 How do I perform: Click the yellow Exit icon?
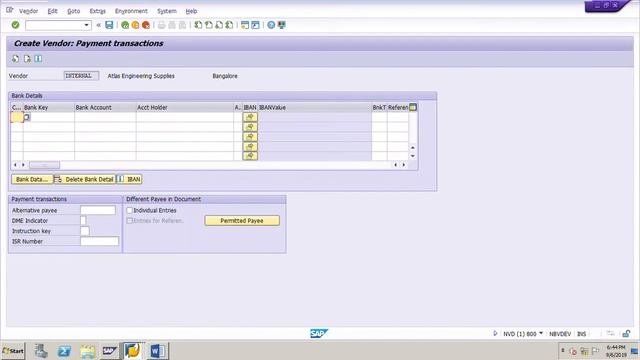click(135, 25)
